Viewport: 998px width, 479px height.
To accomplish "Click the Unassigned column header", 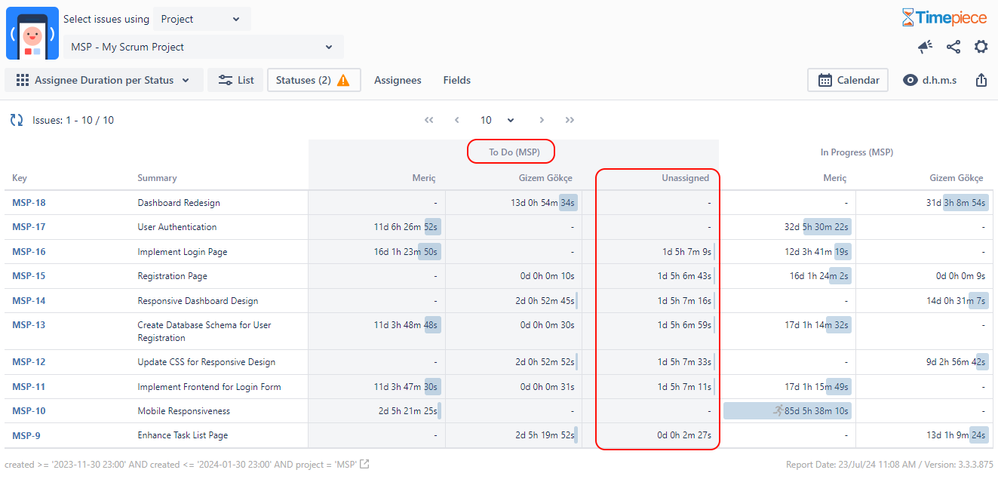I will click(685, 178).
